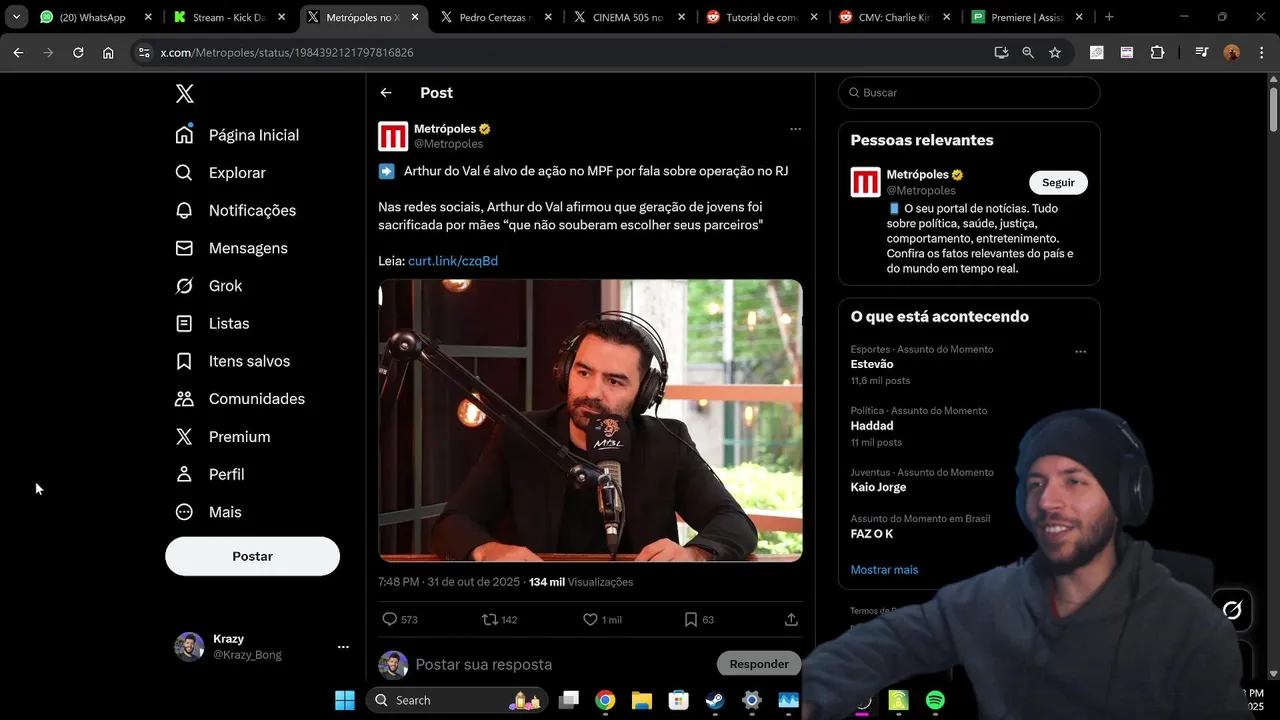
Task: Click the taskbar Search box
Action: point(456,700)
